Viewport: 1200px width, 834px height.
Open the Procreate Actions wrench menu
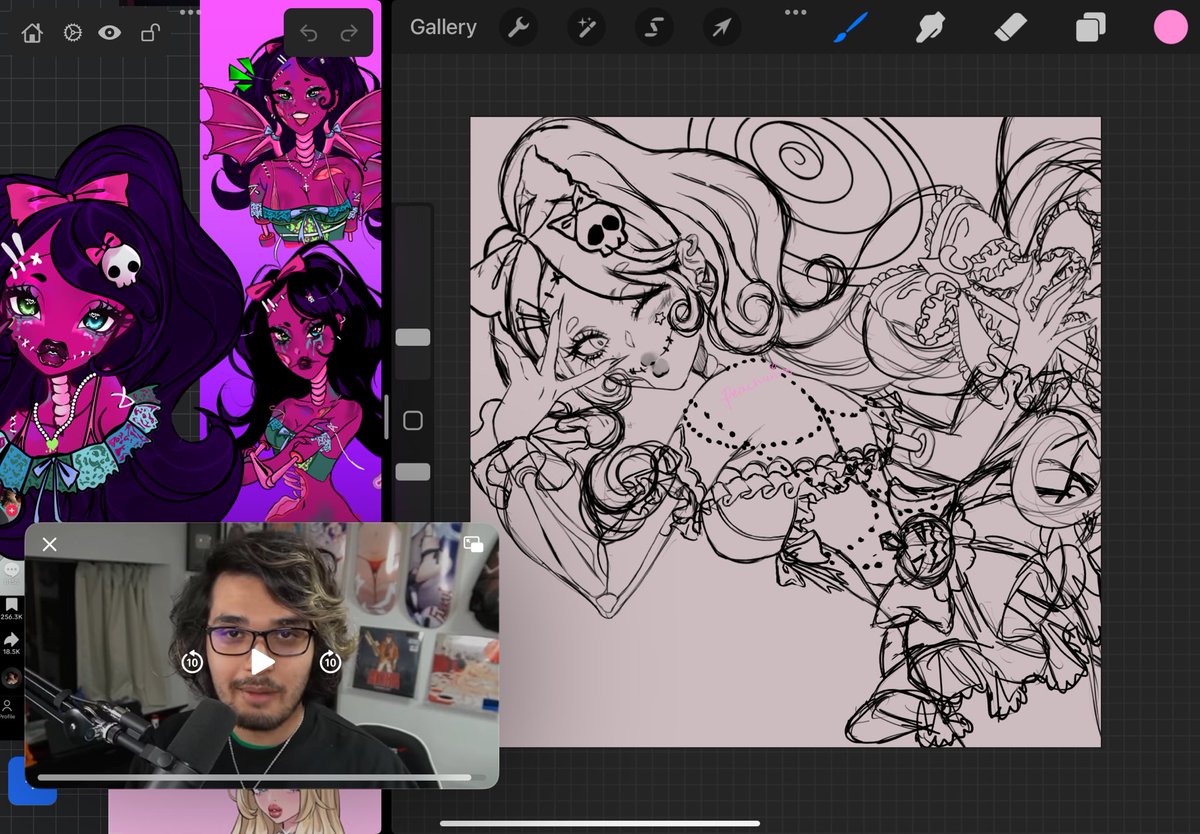[x=517, y=27]
